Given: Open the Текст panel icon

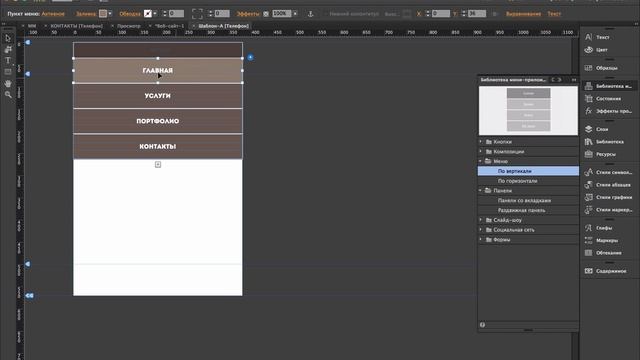Looking at the screenshot, I should [x=588, y=37].
